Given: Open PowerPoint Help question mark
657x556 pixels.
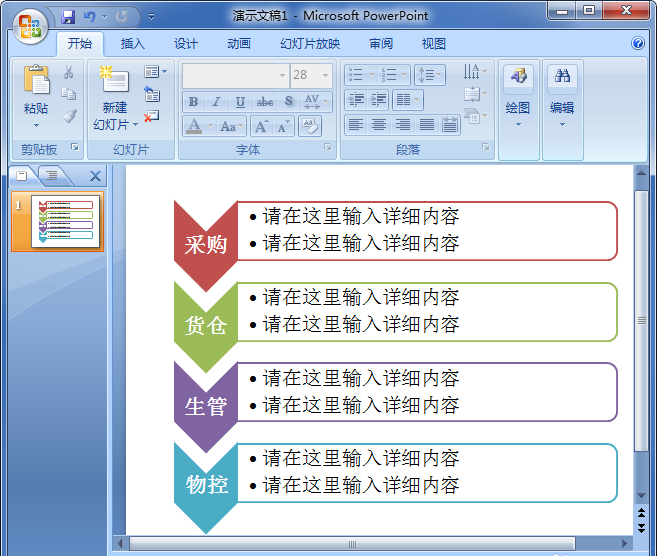Looking at the screenshot, I should 638,44.
